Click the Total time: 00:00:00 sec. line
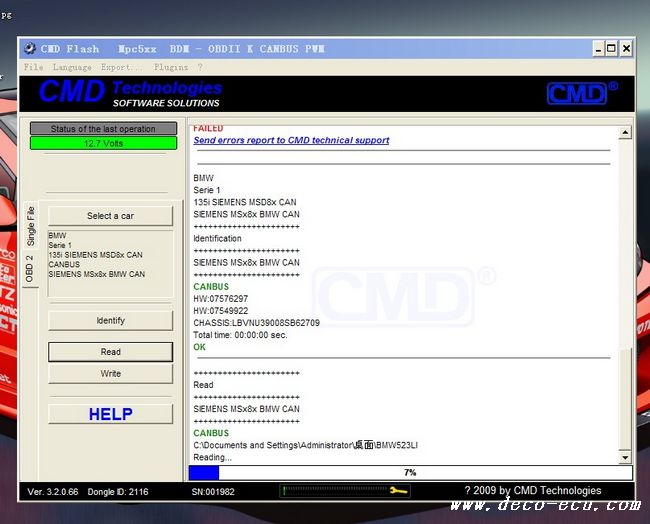Screen dimensions: 650x524 240,335
